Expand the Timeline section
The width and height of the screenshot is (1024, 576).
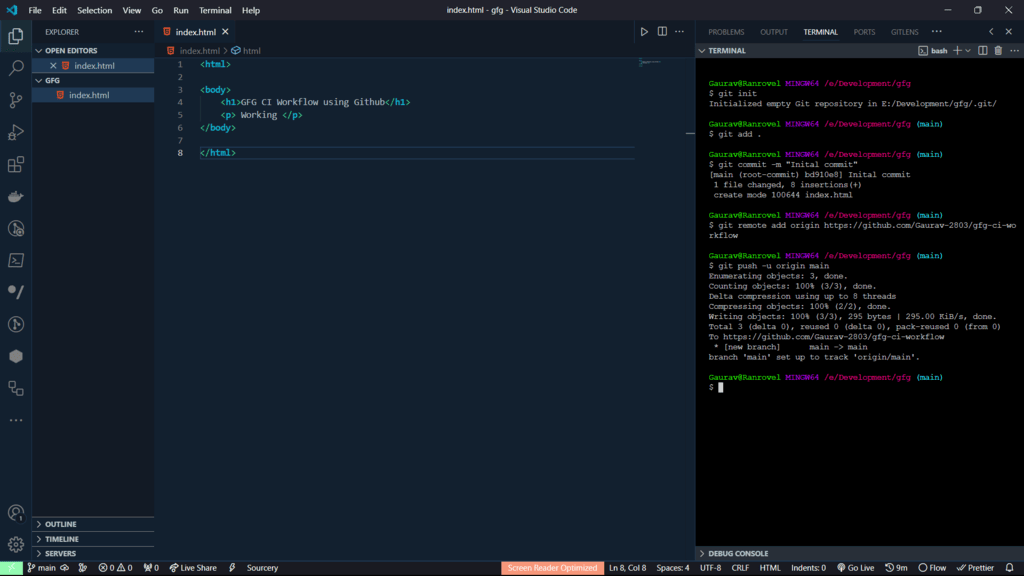(61, 539)
